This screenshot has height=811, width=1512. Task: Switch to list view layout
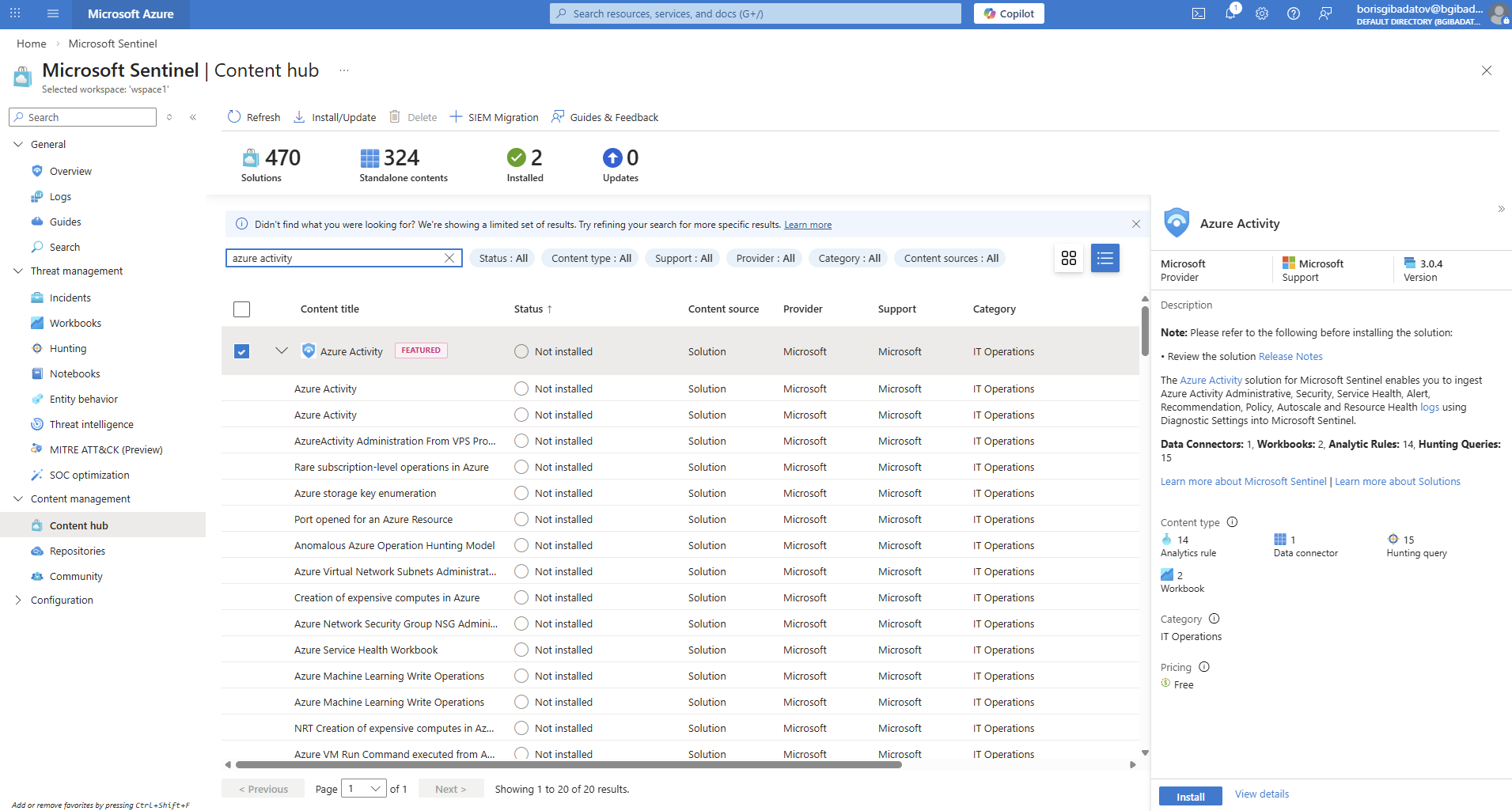pos(1105,258)
